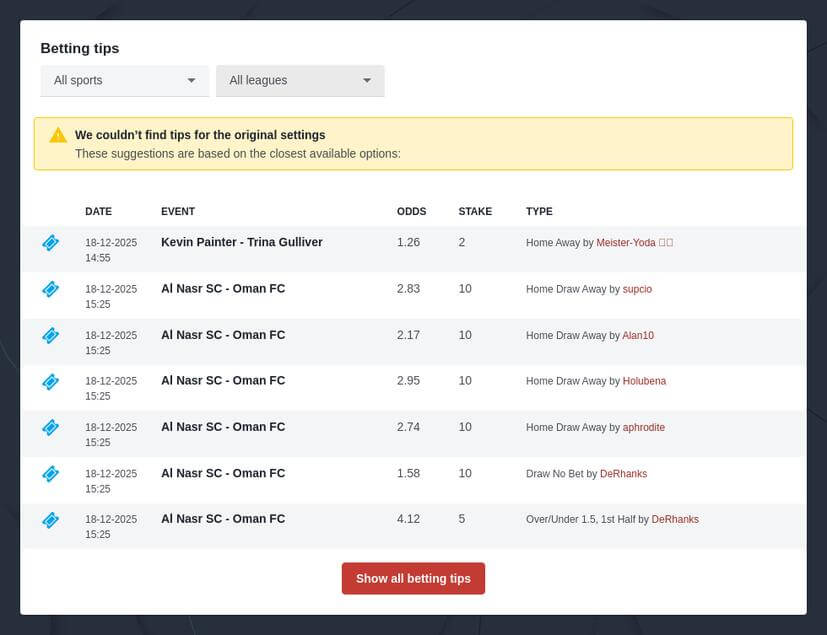Click the yellow warning triangle icon
Image resolution: width=827 pixels, height=635 pixels.
58,135
